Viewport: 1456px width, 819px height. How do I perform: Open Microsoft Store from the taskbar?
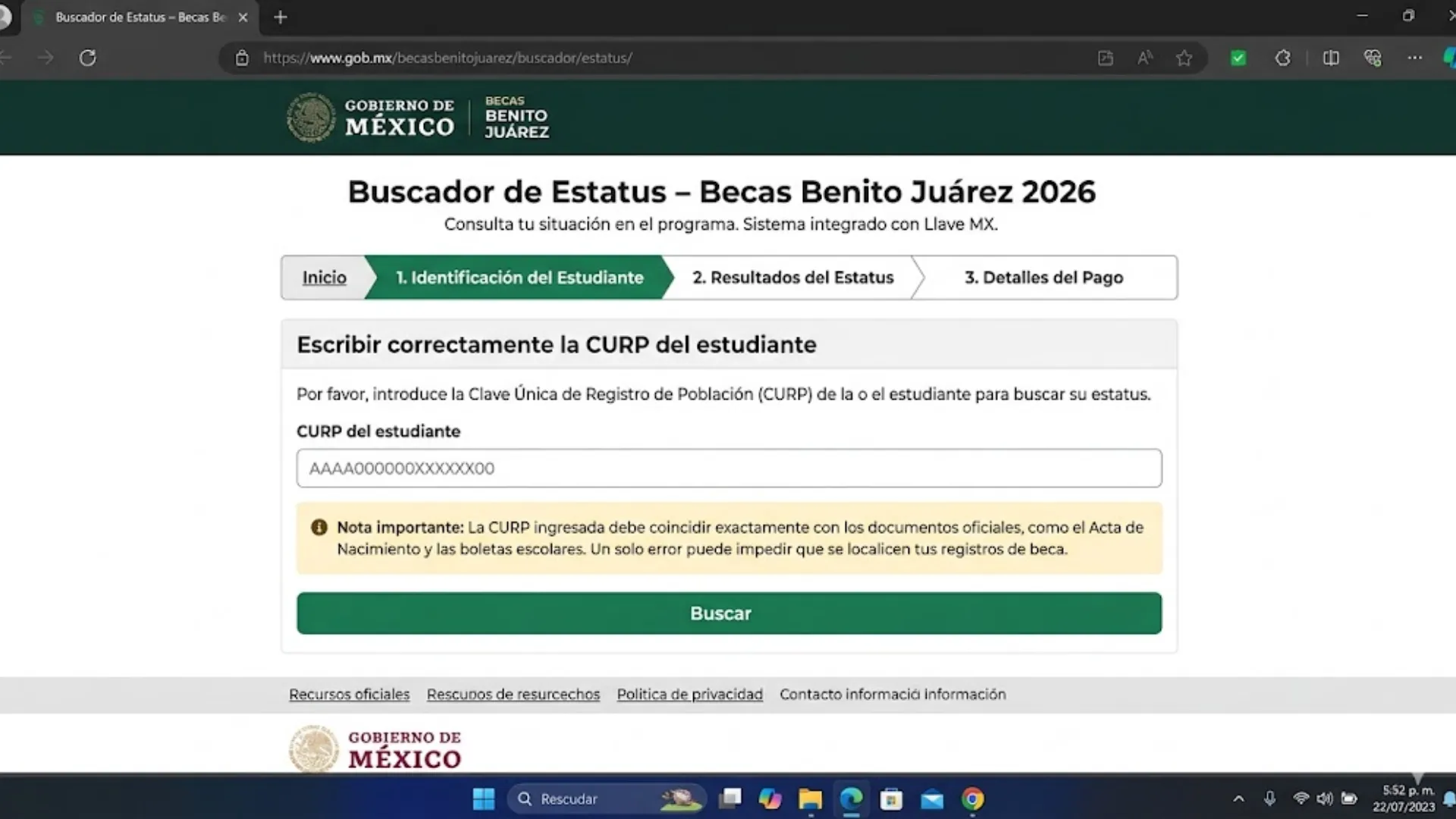coord(891,799)
